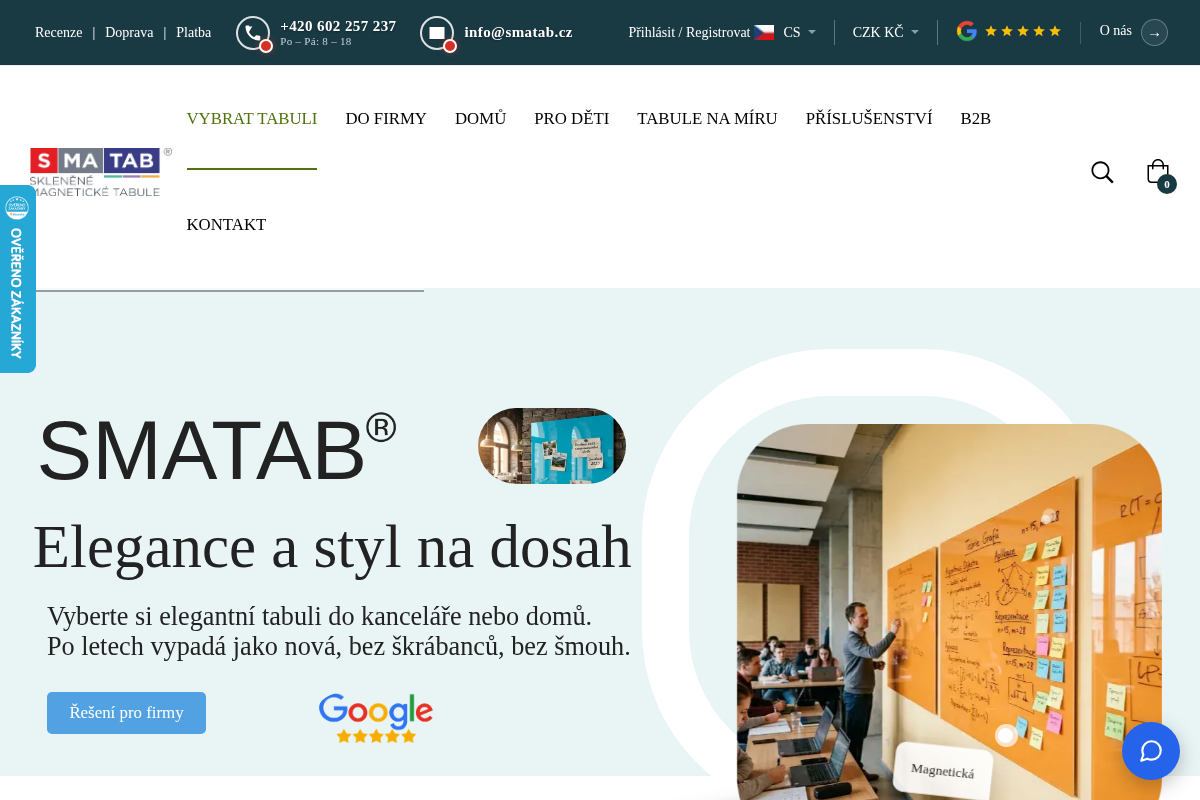The width and height of the screenshot is (1200, 800).
Task: Open the shopping cart icon
Action: pos(1158,172)
